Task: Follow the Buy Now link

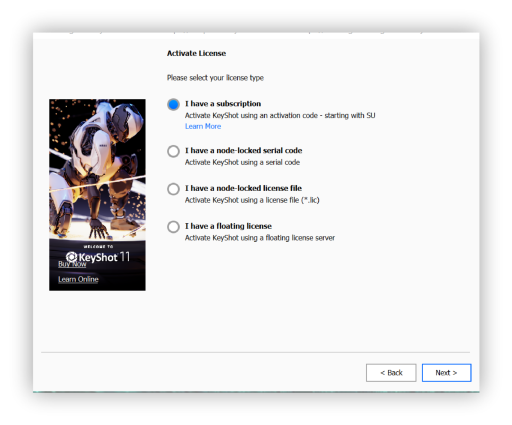Action: tap(72, 264)
